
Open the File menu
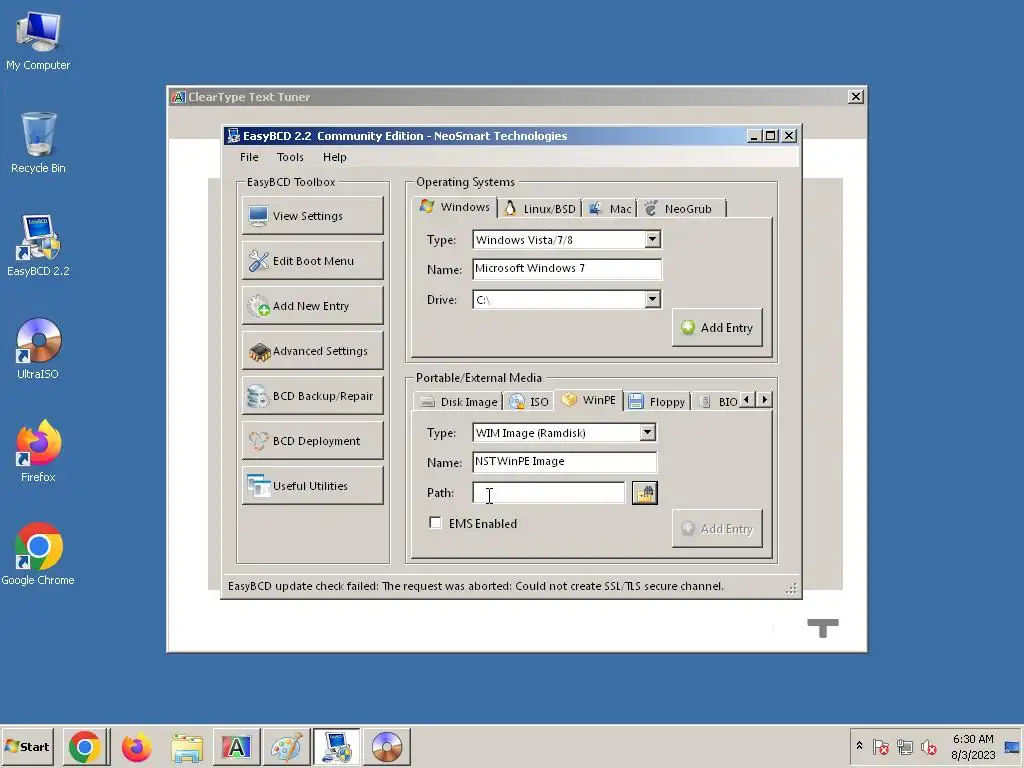249,157
